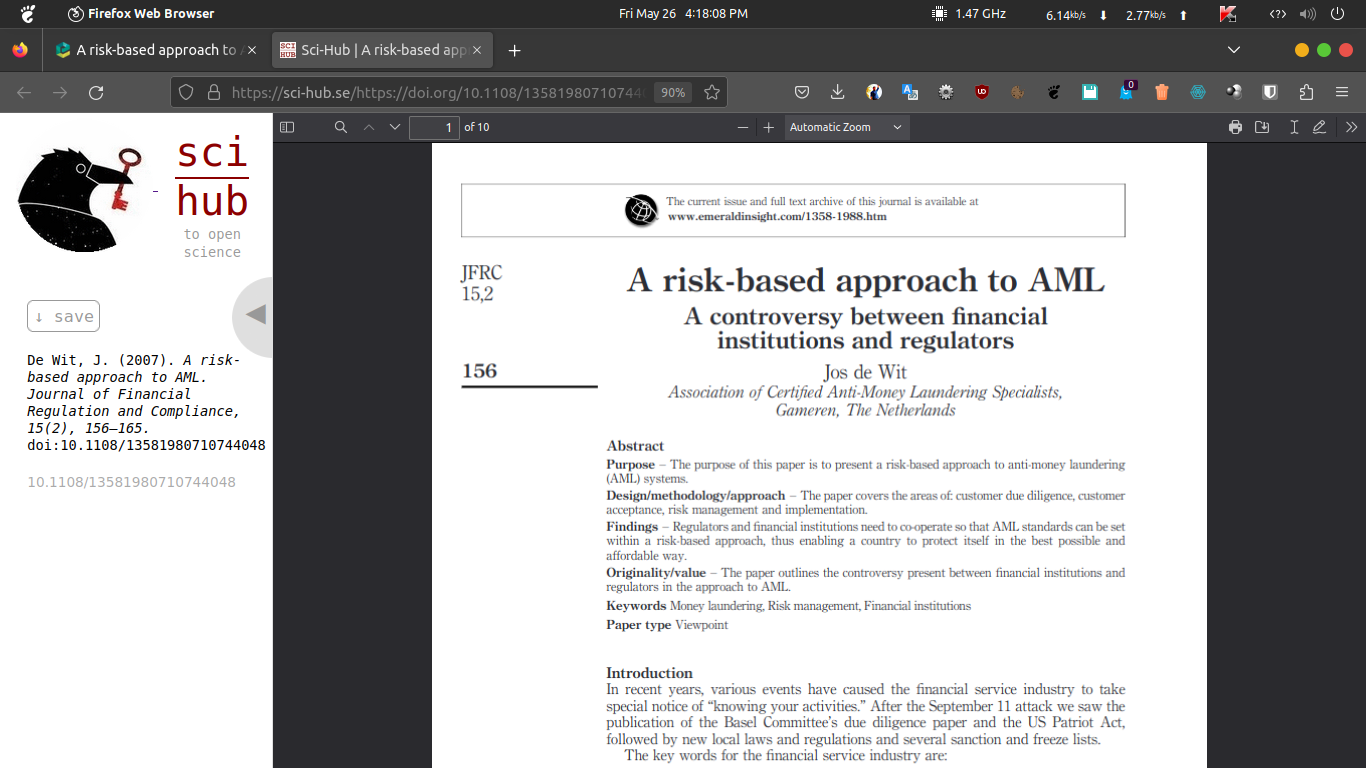
Task: Click the sci hub title text
Action: pyautogui.click(x=212, y=178)
